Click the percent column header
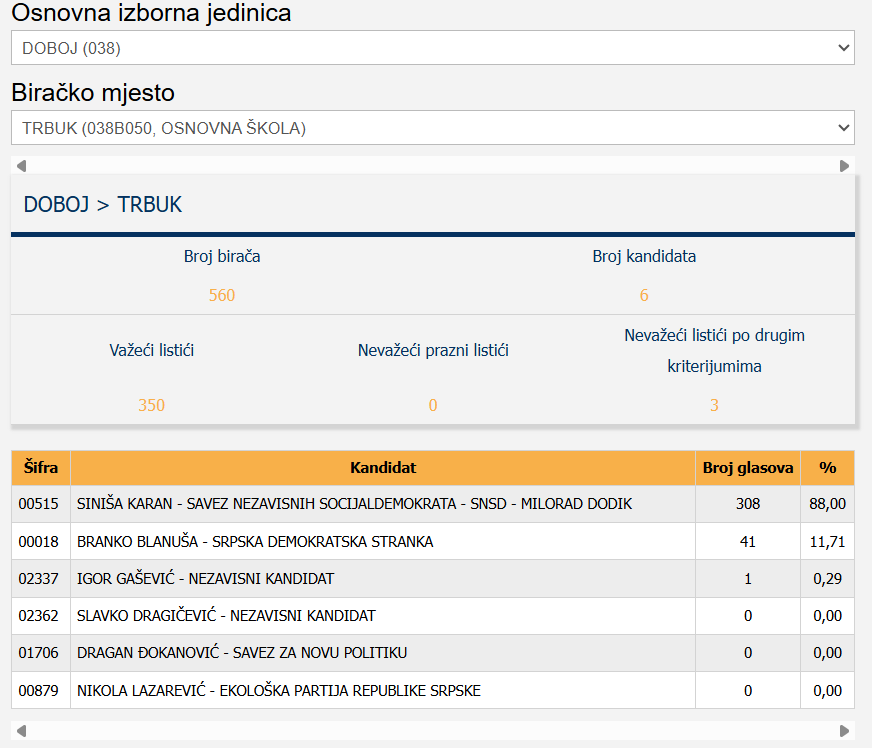Screen dimensions: 872x748 point(827,468)
